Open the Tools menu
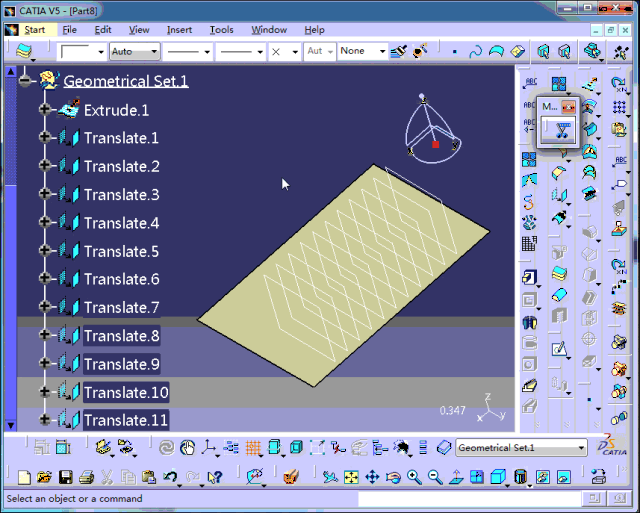The width and height of the screenshot is (640, 513). (x=221, y=30)
